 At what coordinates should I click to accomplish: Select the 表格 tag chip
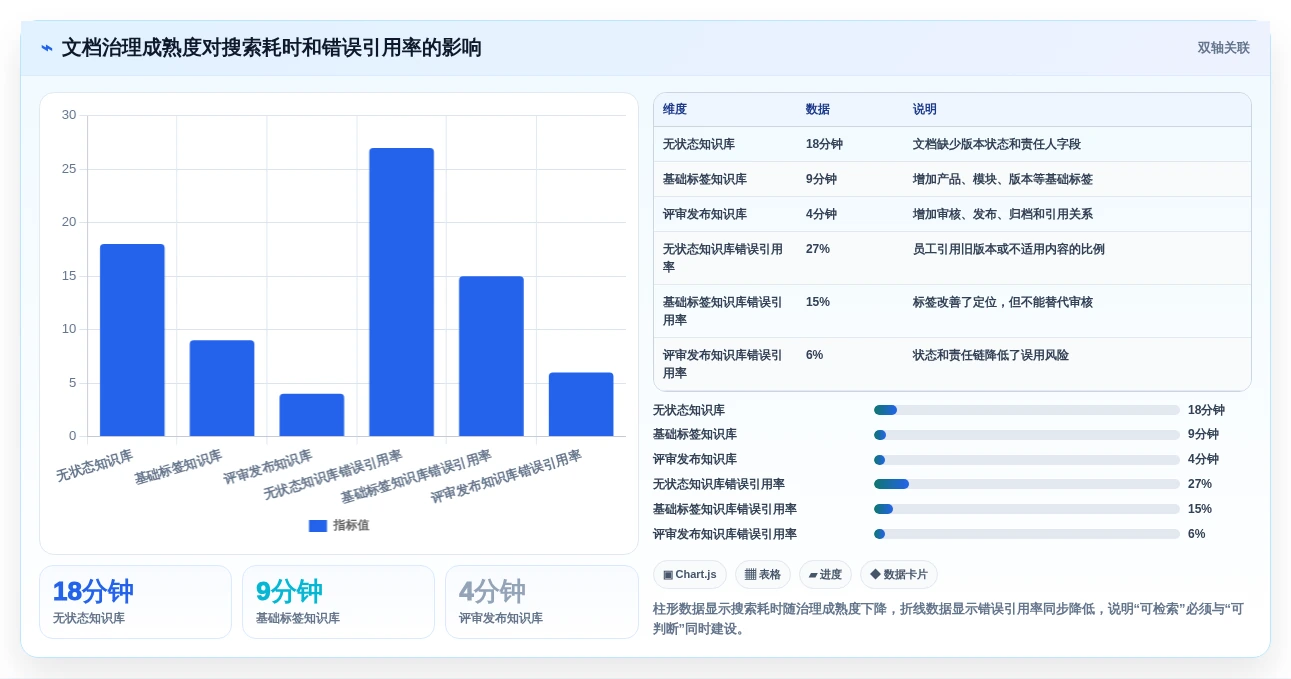(x=762, y=574)
